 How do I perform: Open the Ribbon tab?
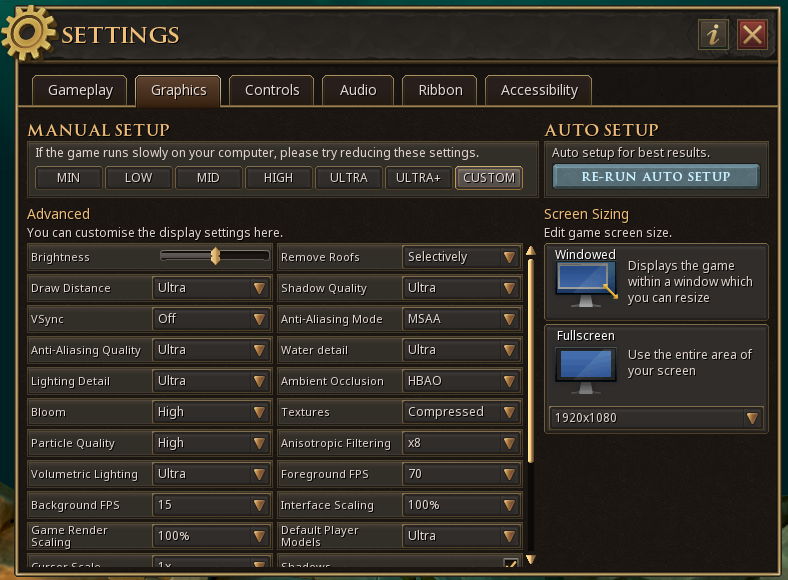click(x=440, y=90)
